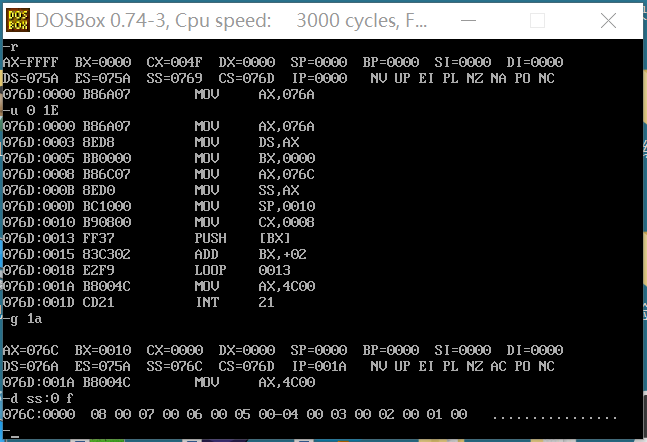Click the '-g 1a' command line
Image resolution: width=647 pixels, height=442 pixels.
point(22,319)
